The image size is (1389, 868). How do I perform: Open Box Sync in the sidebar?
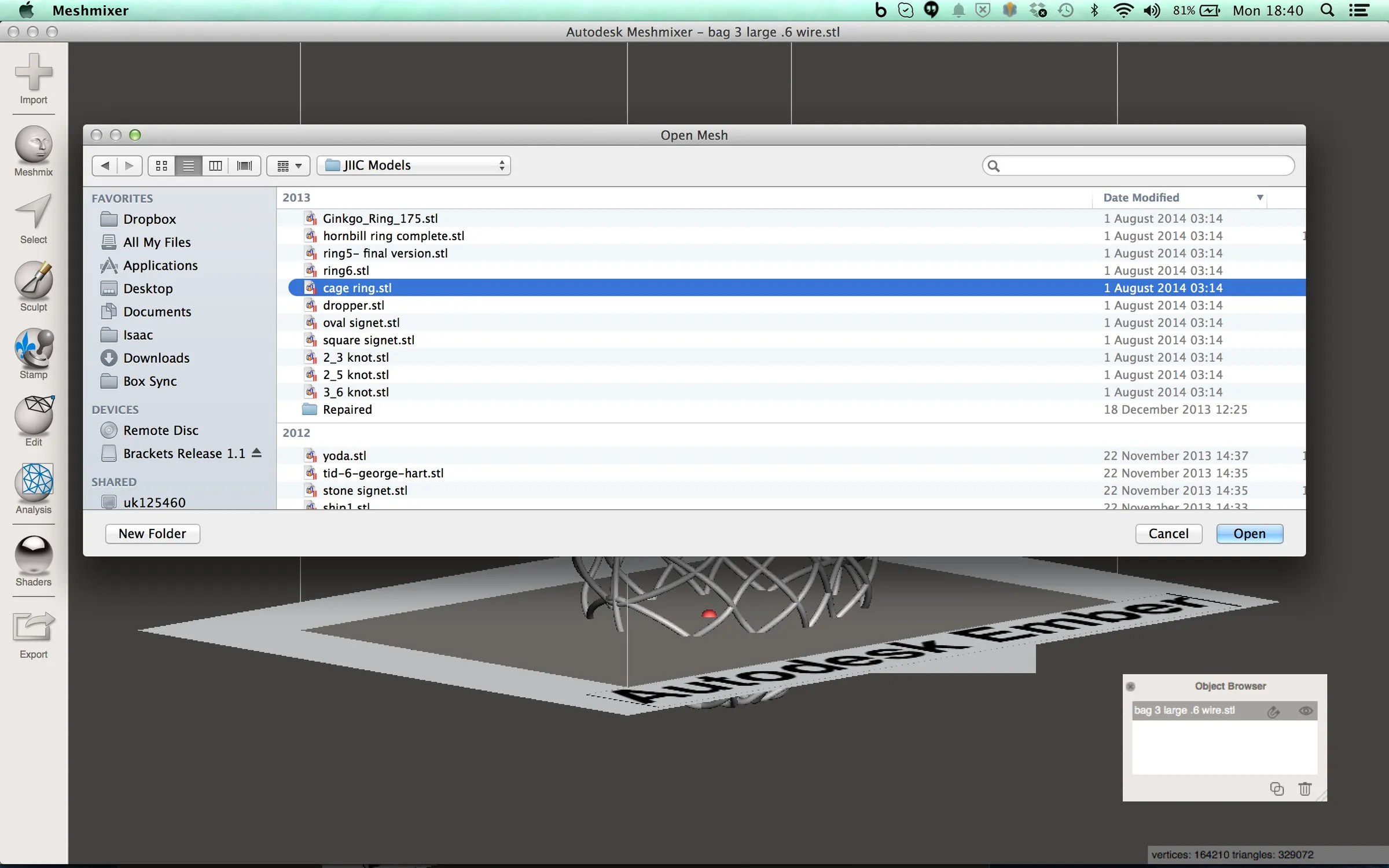point(150,381)
